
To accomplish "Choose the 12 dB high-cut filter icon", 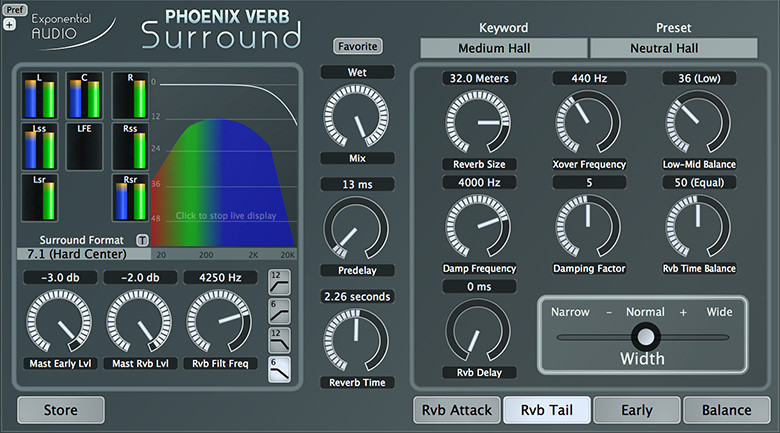I will coord(279,340).
